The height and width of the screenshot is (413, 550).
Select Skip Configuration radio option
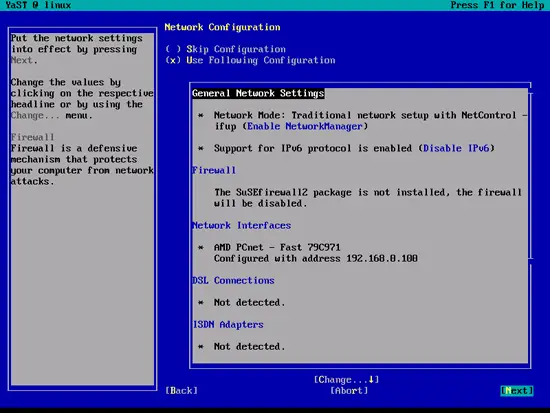tap(226, 49)
